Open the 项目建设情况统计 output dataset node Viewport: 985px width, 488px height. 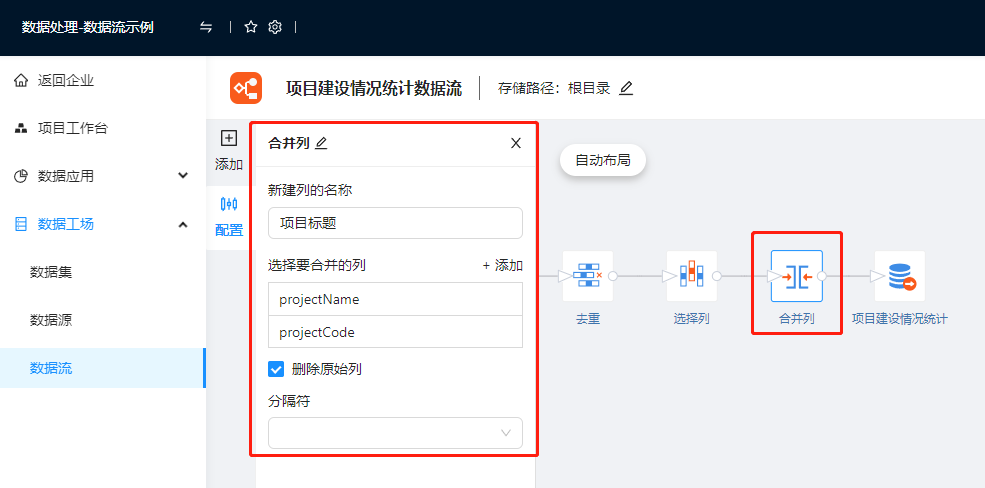pyautogui.click(x=899, y=276)
